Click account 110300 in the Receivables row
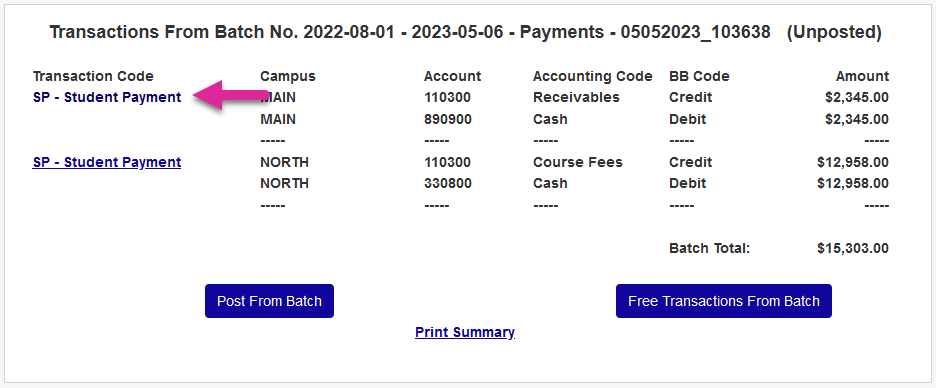This screenshot has width=936, height=388. point(448,97)
